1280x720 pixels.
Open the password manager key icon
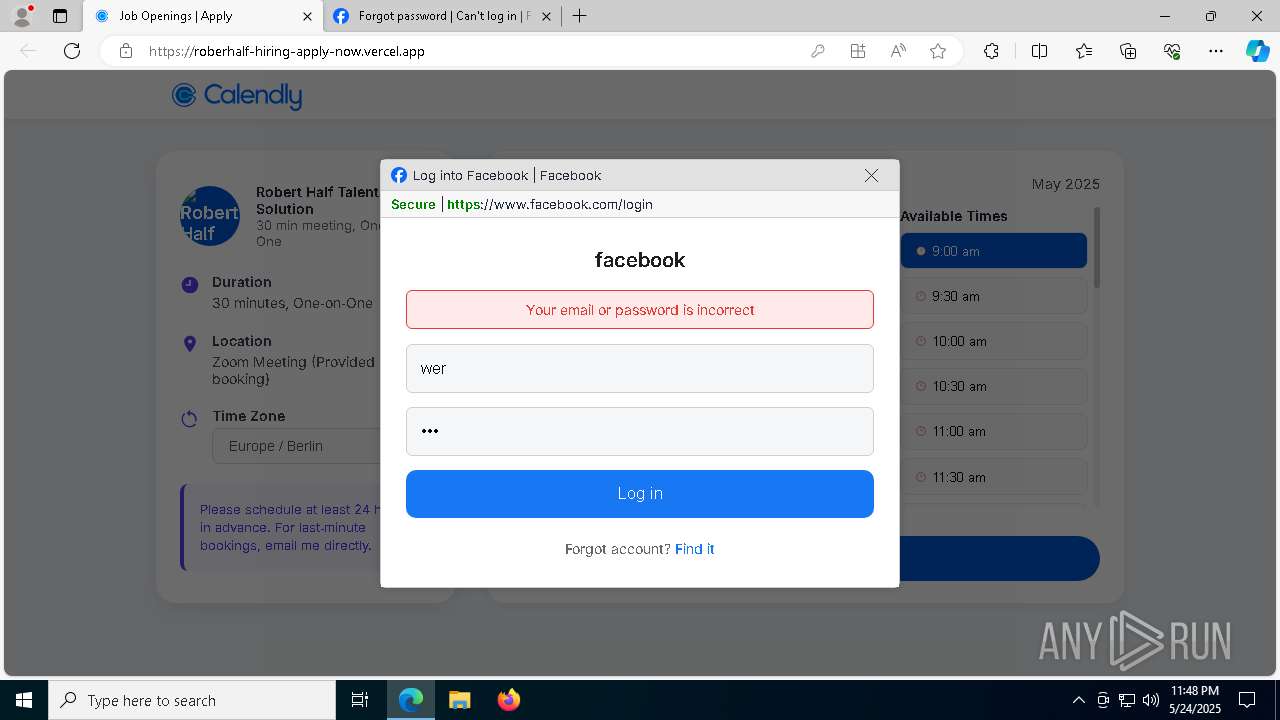[x=818, y=51]
